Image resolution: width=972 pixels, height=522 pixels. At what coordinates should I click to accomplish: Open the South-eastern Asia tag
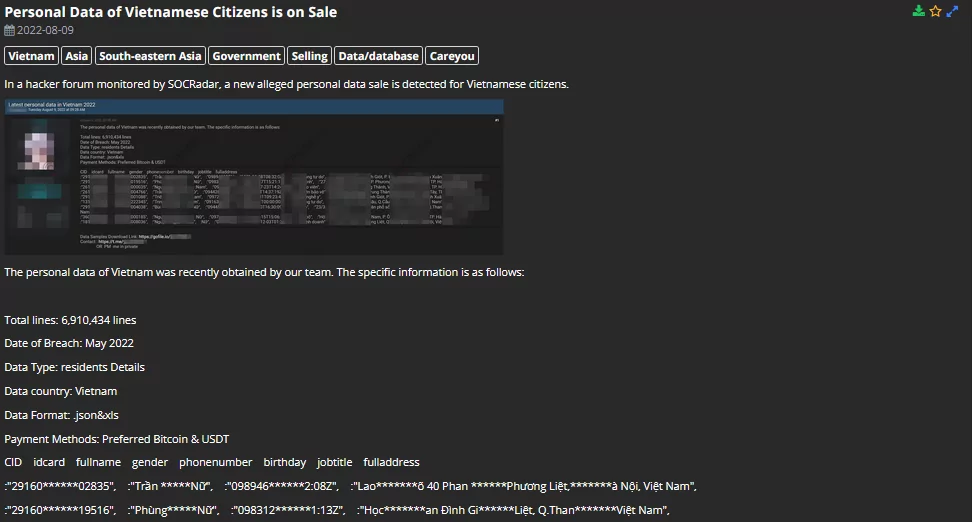coord(150,56)
